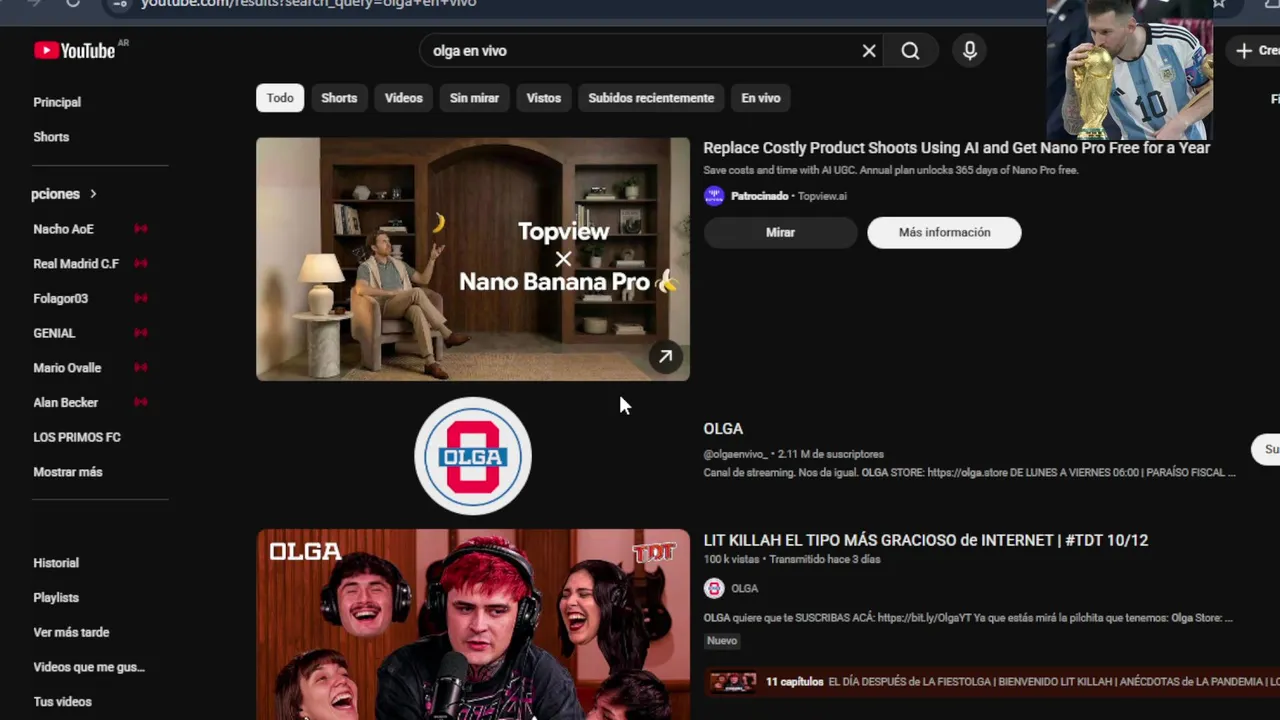Open the OLGA channel round logo
The image size is (1280, 720).
473,456
